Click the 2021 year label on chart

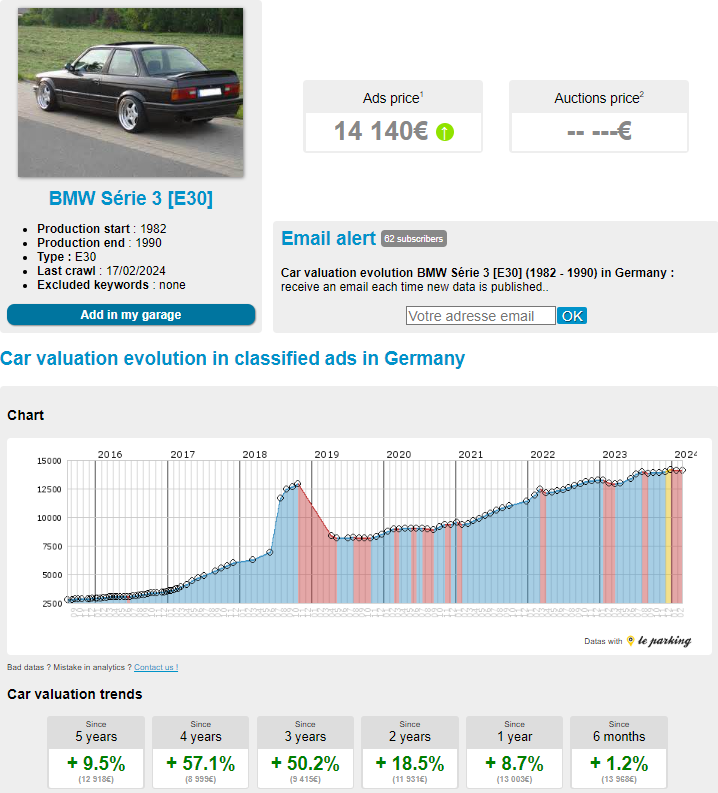coord(471,454)
